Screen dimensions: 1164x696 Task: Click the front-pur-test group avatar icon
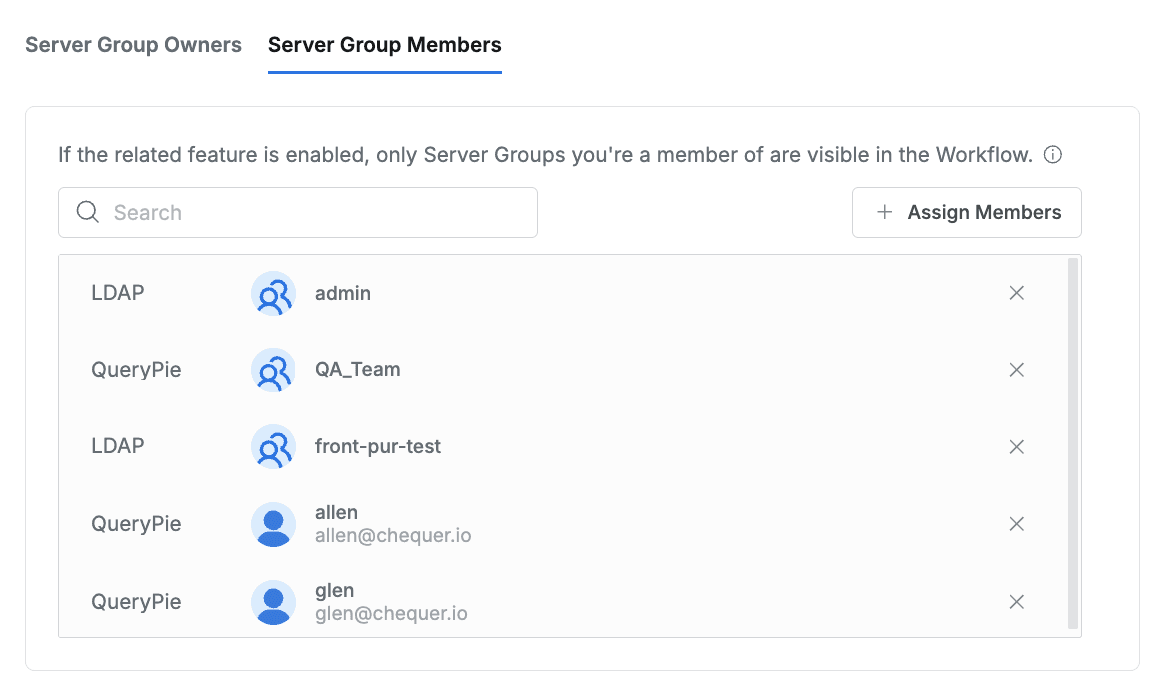tap(273, 448)
